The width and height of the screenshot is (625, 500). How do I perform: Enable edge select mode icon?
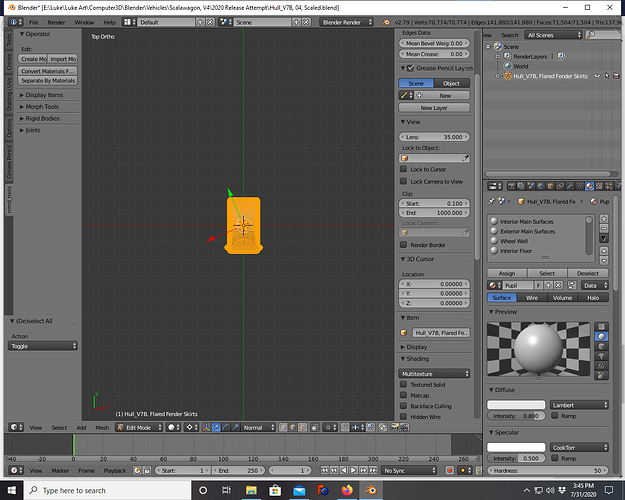(293, 427)
